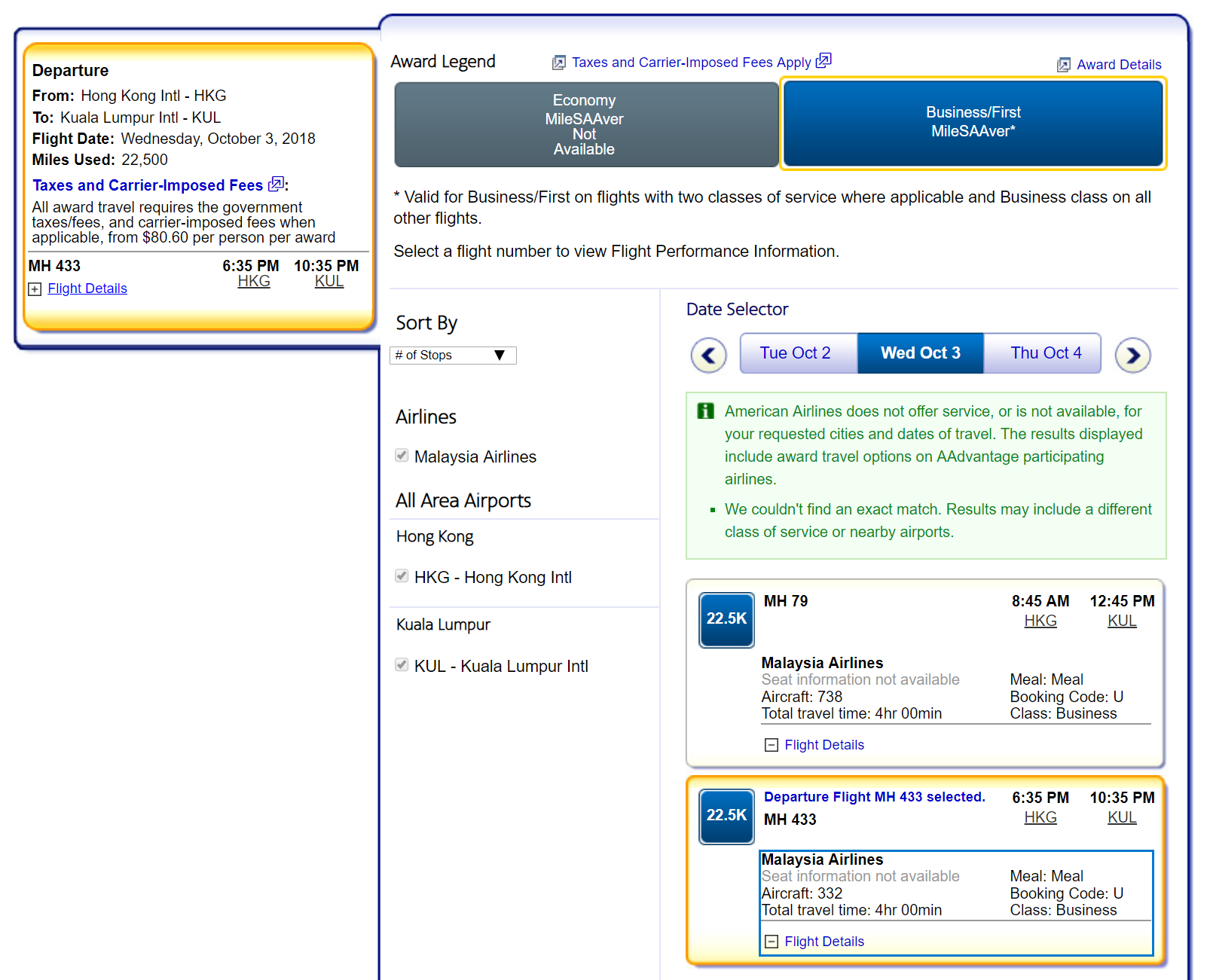Click the external link icon beside Award Details

pyautogui.click(x=1063, y=65)
